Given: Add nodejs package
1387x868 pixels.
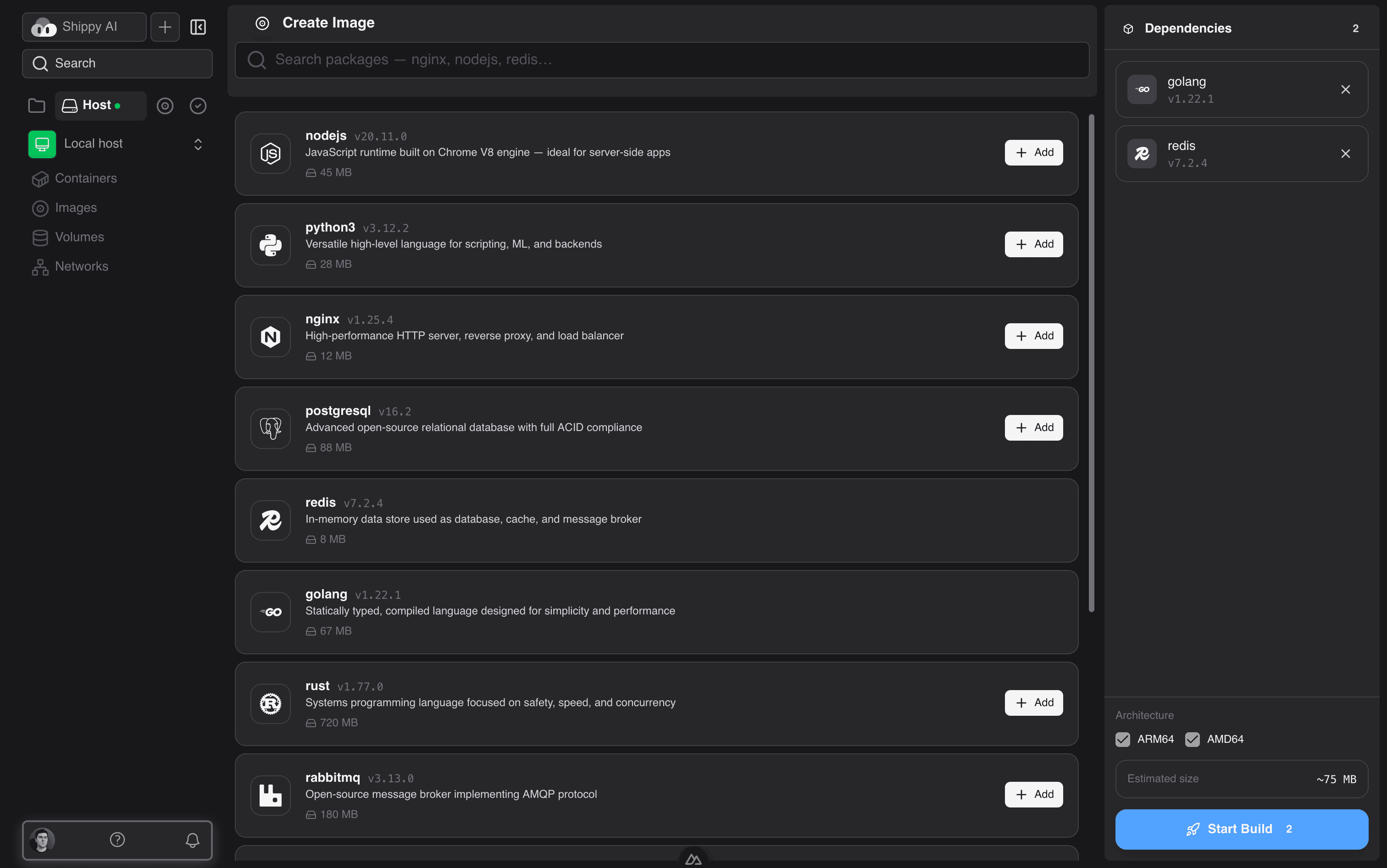Looking at the screenshot, I should coord(1033,153).
